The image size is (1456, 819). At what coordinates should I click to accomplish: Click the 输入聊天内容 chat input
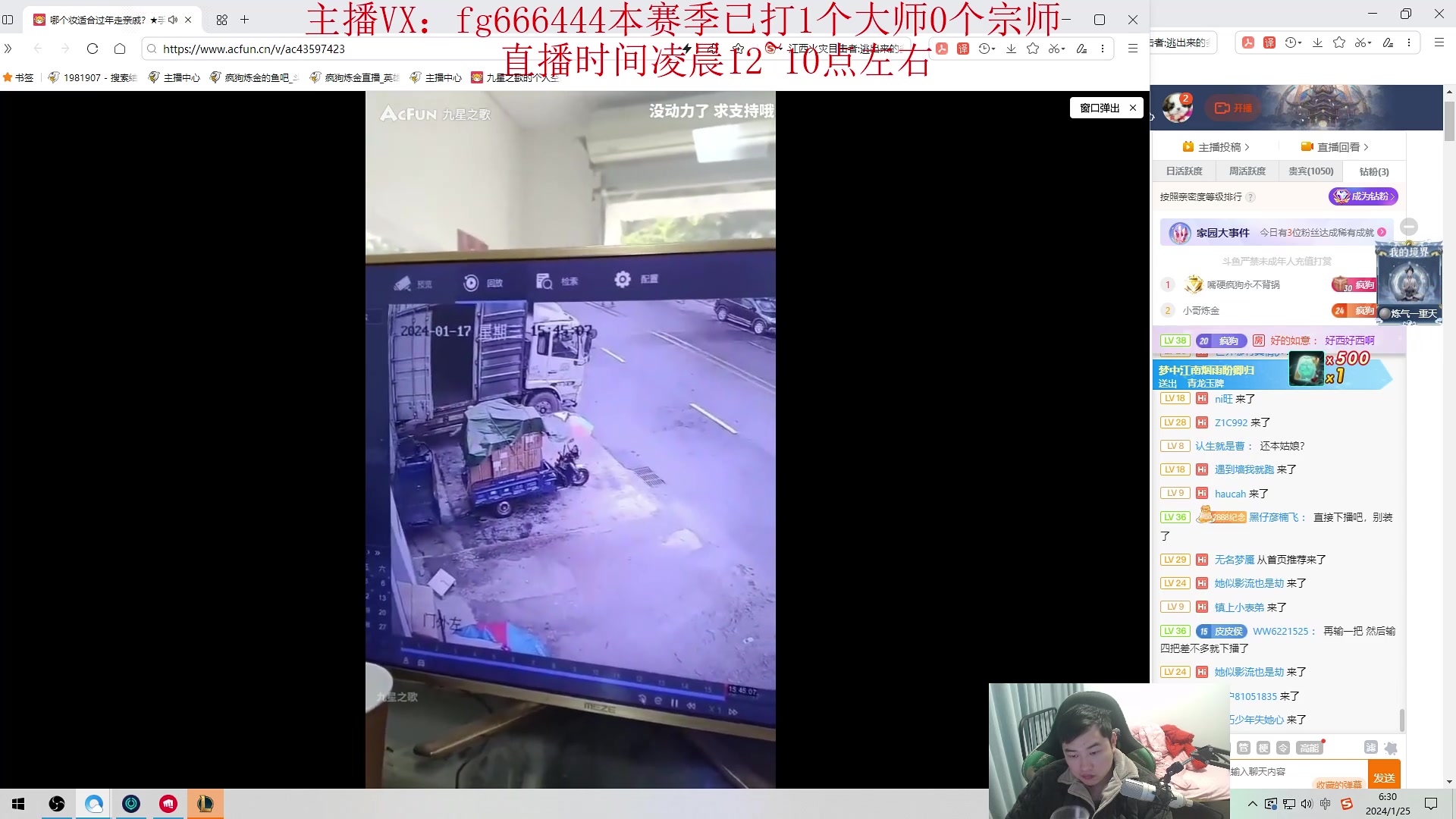tap(1297, 771)
